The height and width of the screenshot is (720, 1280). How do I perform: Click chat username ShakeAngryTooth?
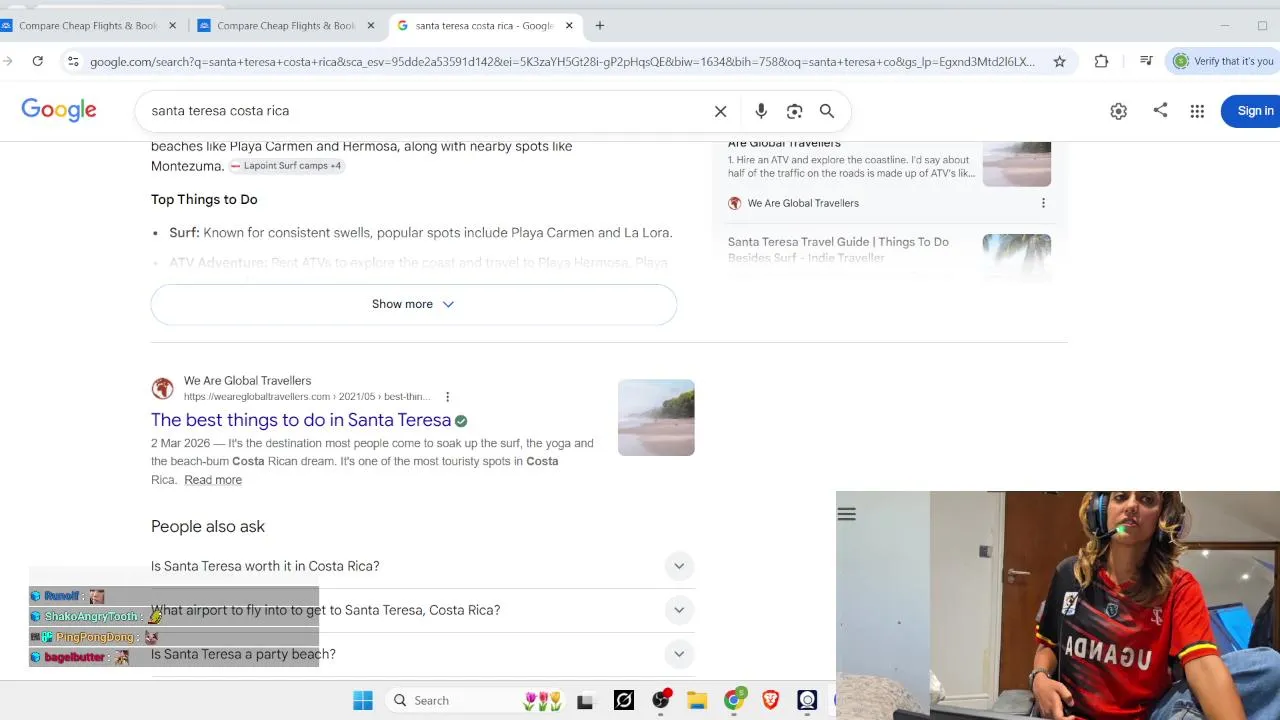click(x=91, y=617)
